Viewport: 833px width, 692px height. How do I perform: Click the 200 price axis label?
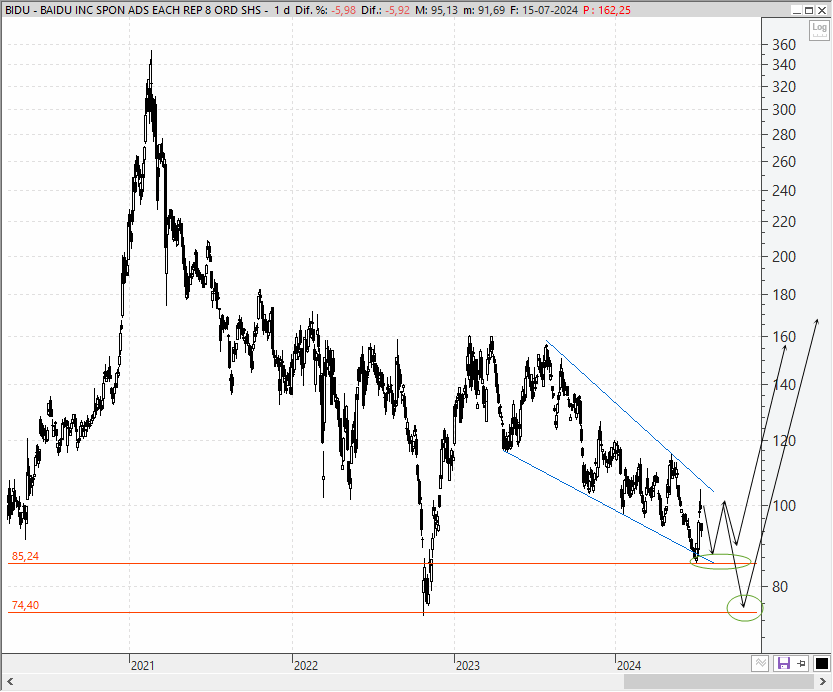click(x=784, y=257)
